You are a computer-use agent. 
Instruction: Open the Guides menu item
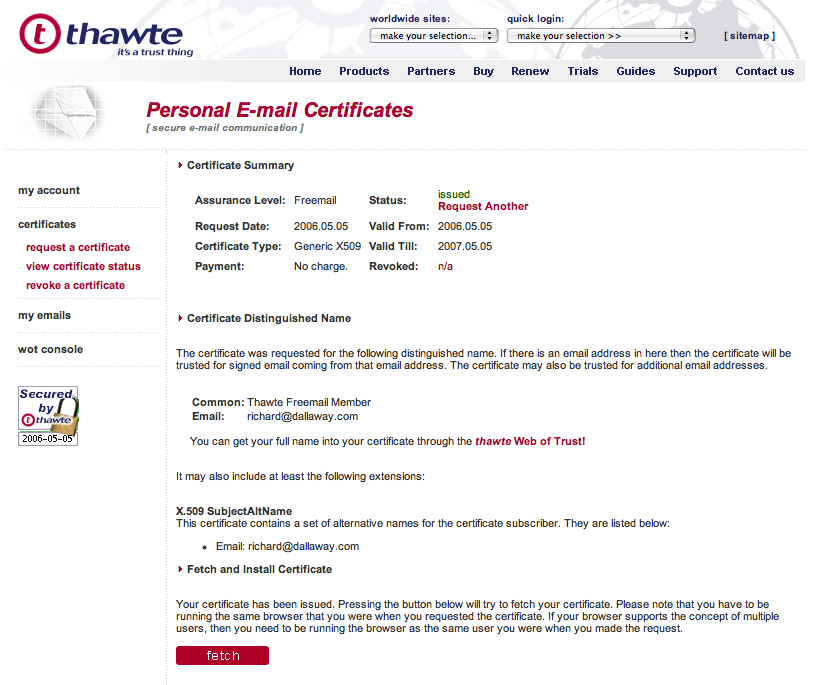click(635, 71)
